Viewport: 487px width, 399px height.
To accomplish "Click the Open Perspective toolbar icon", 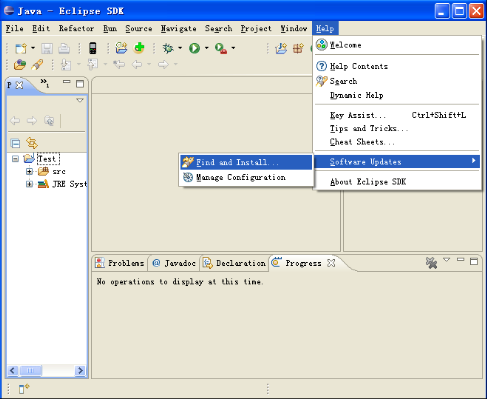I will 281,48.
